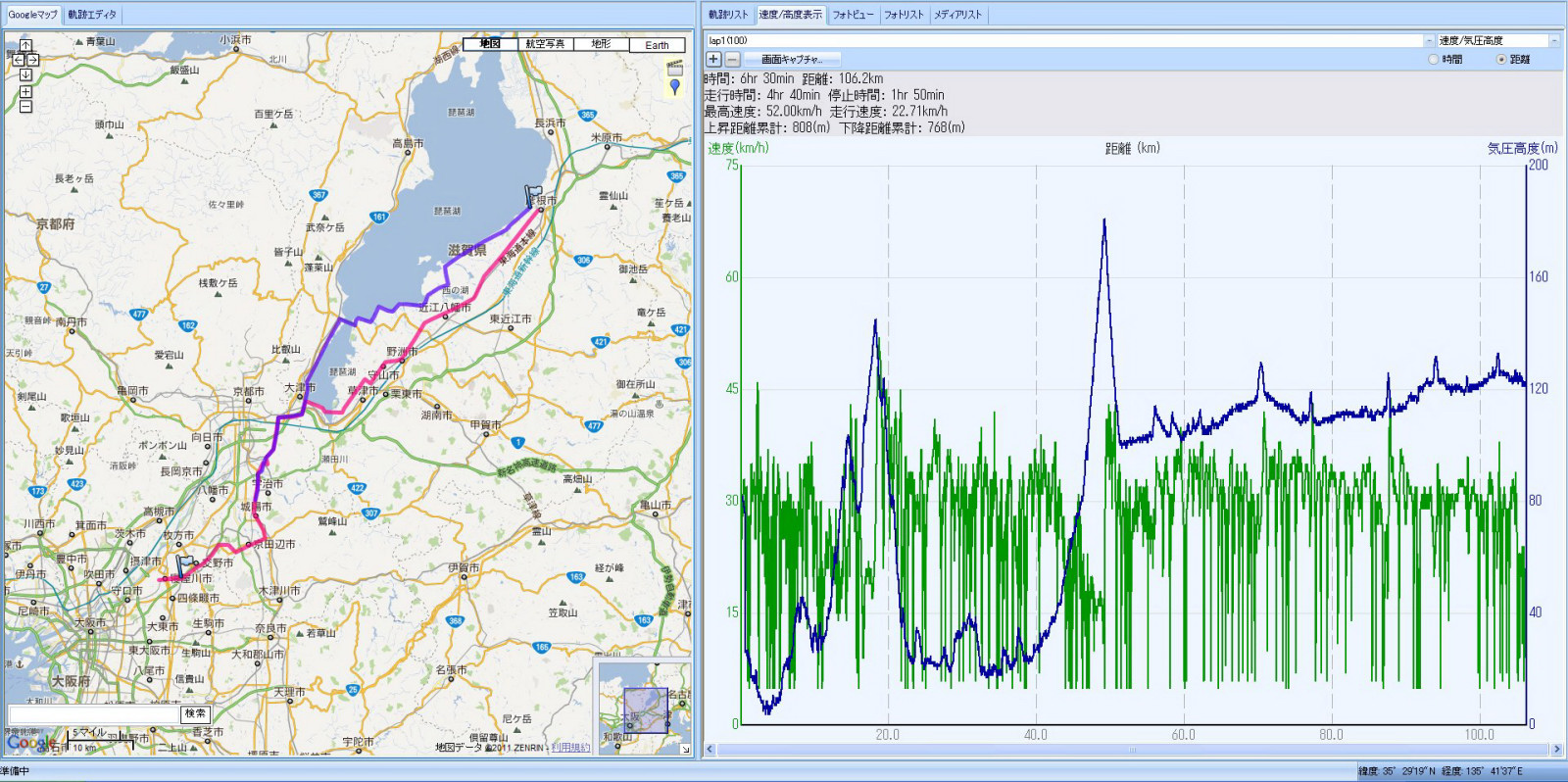The height and width of the screenshot is (782, 1568).
Task: Zoom in the map with the plus button
Action: (x=25, y=92)
